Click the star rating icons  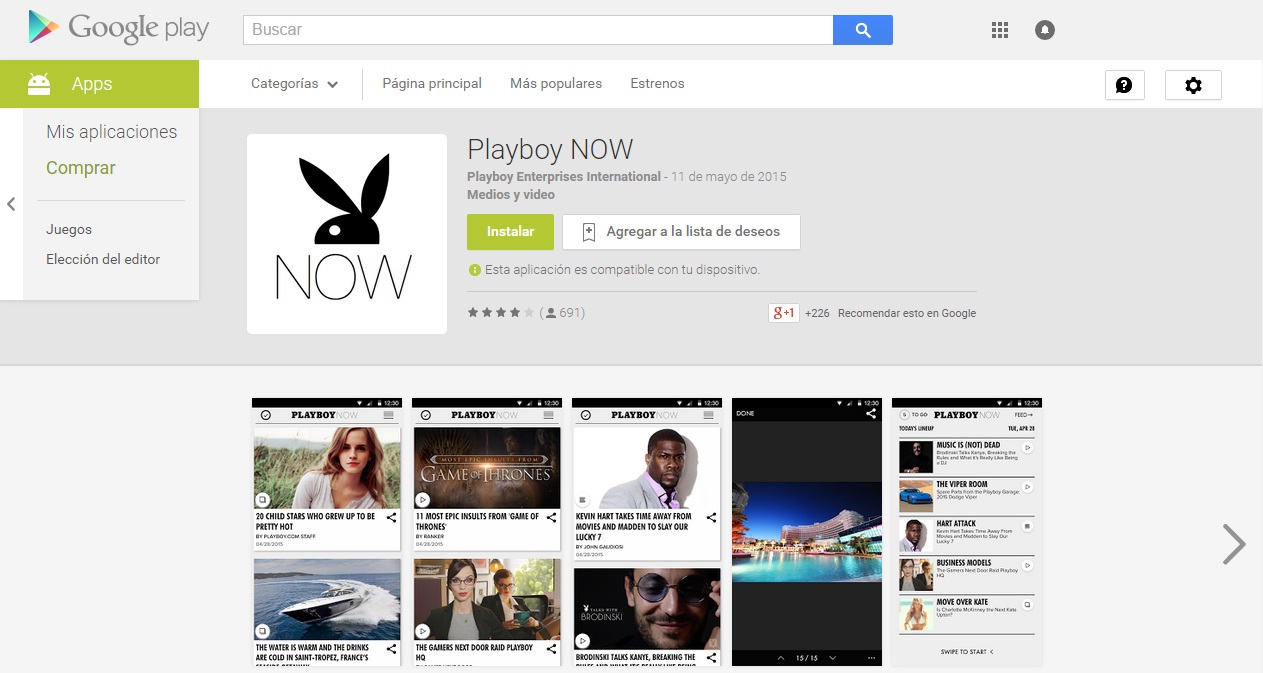(501, 313)
